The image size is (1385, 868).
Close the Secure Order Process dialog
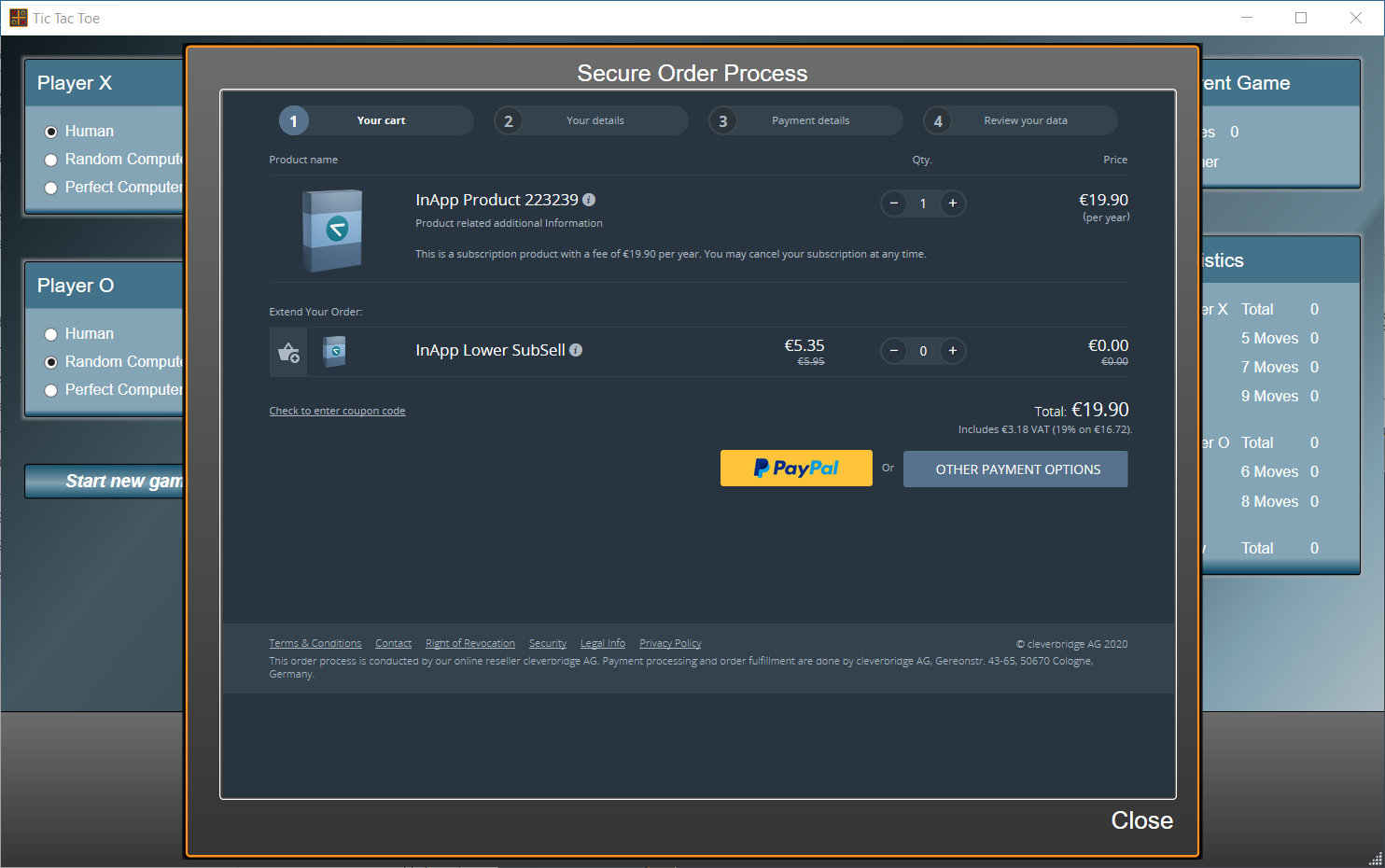point(1141,820)
